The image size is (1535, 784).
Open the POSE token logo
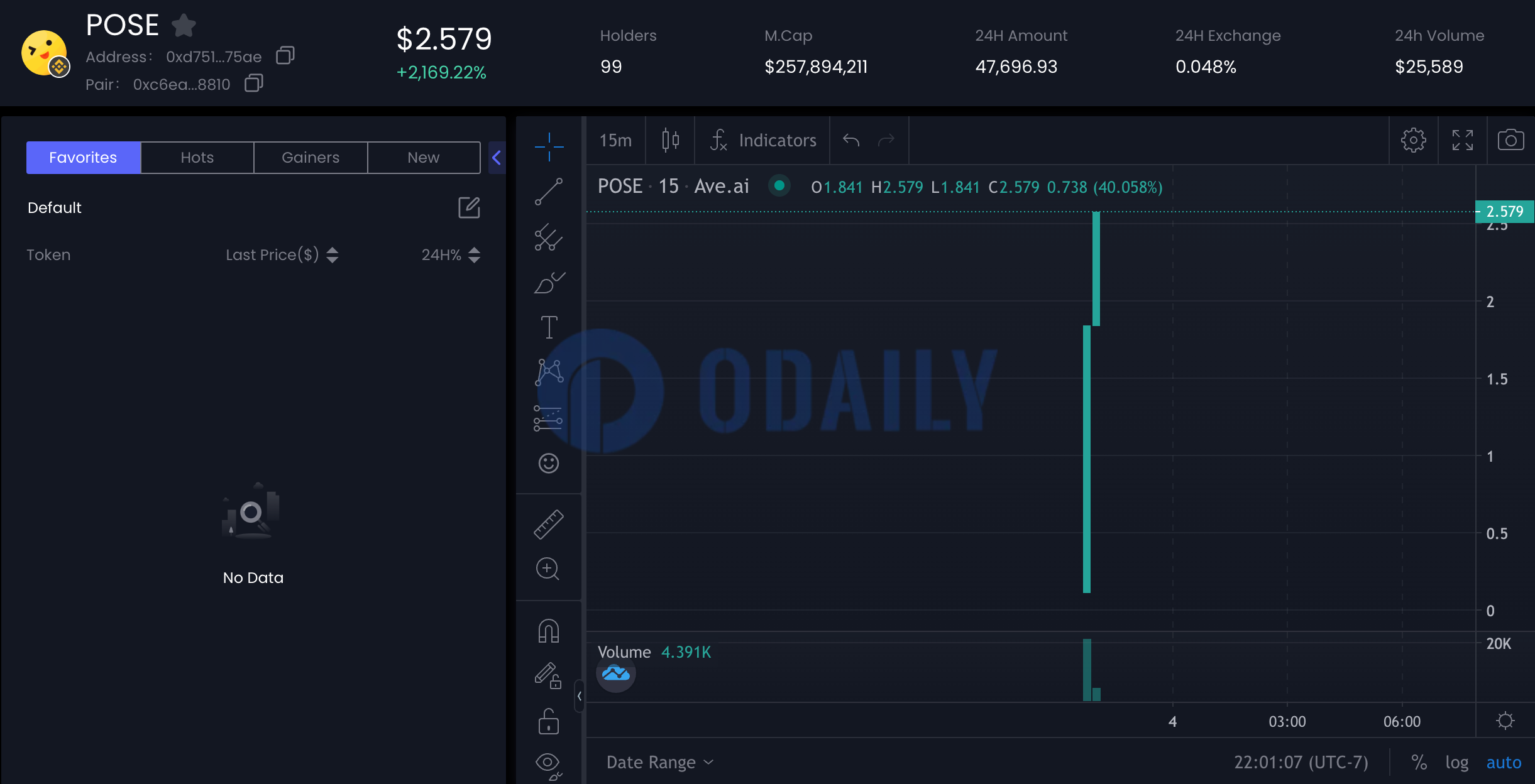tap(45, 53)
